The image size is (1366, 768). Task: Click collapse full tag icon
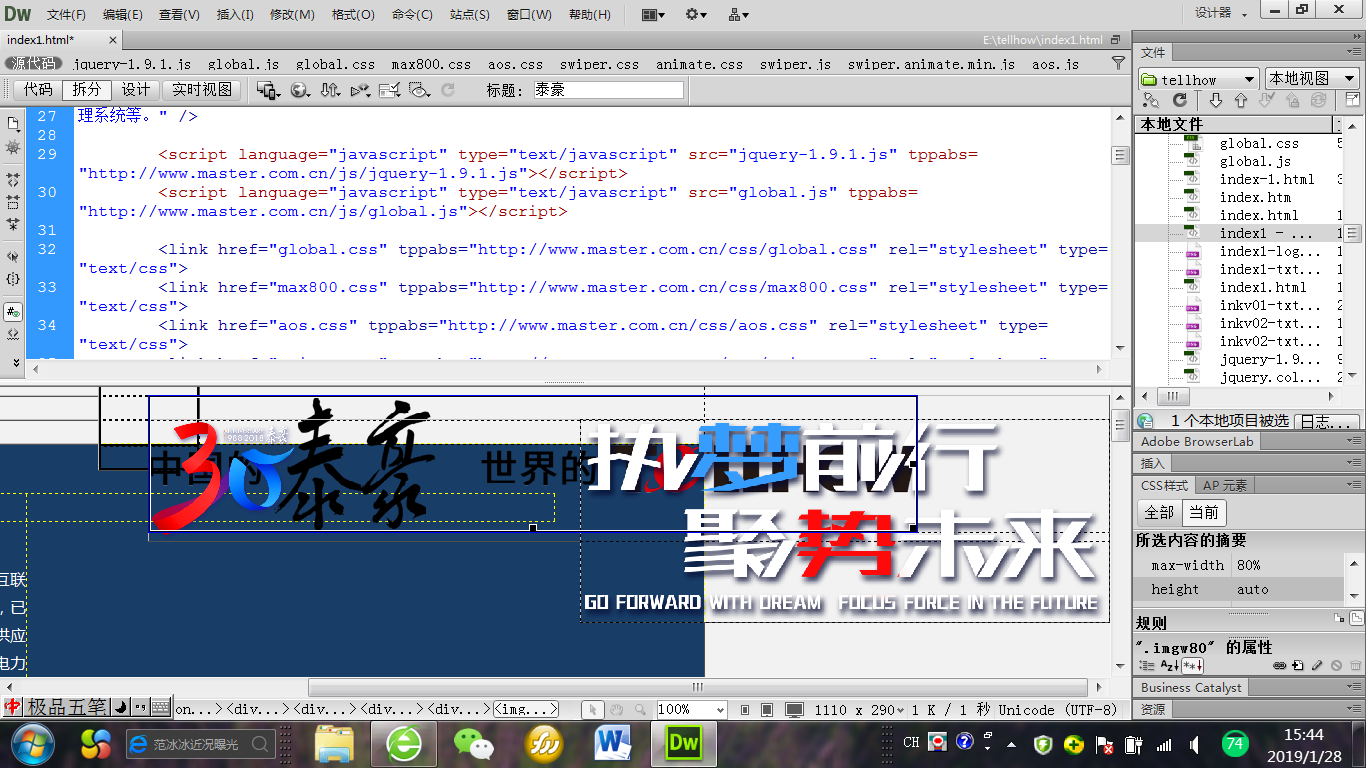(13, 181)
